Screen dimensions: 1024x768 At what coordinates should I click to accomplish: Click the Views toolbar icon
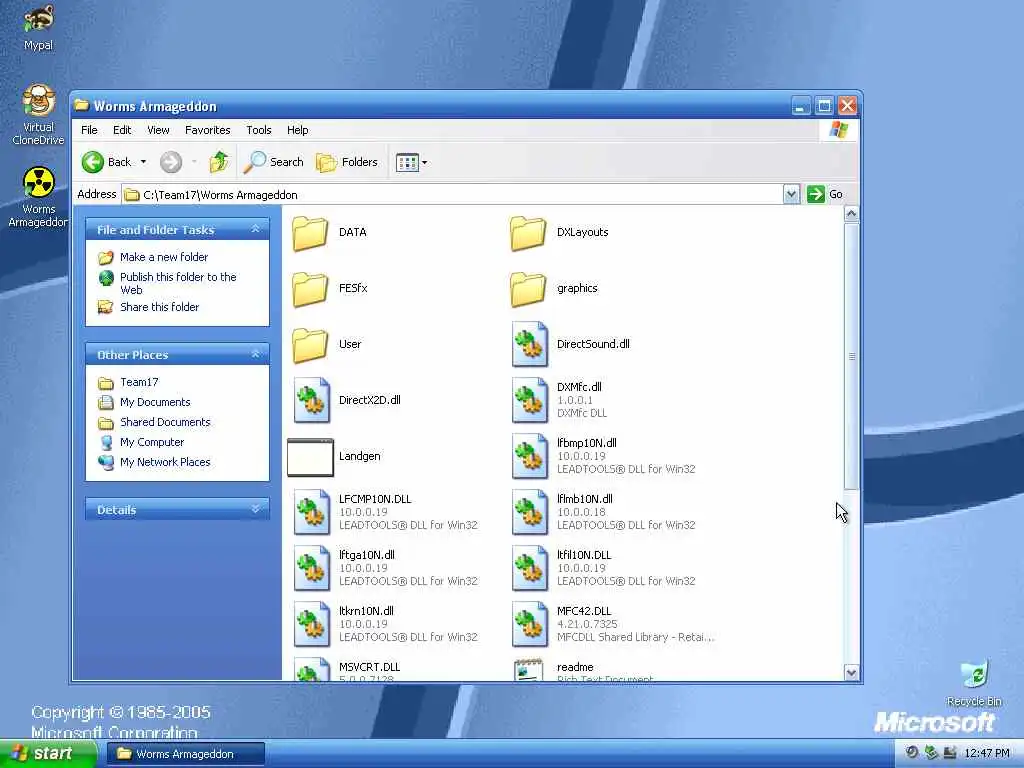point(407,162)
